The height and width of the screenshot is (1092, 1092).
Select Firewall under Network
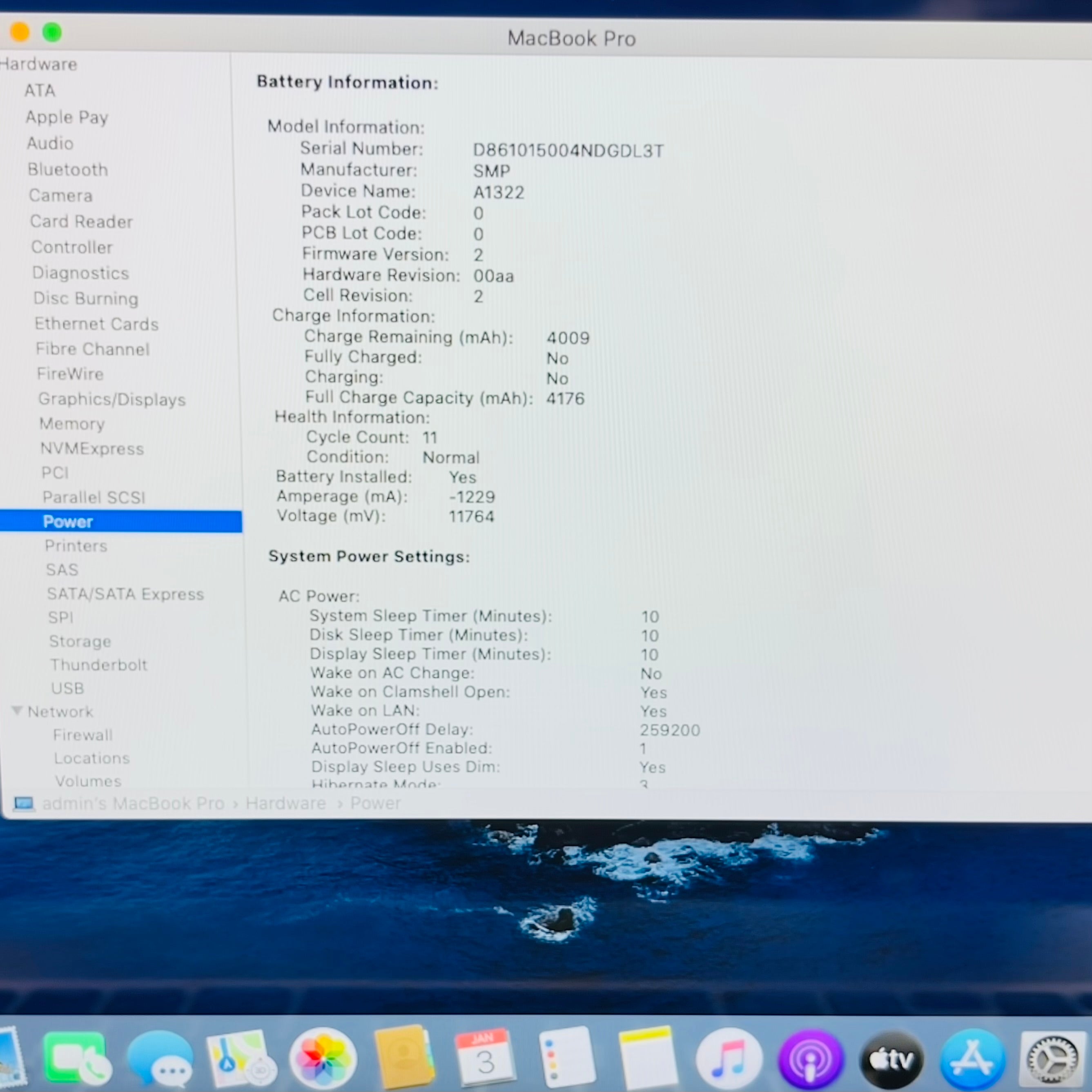coord(83,735)
